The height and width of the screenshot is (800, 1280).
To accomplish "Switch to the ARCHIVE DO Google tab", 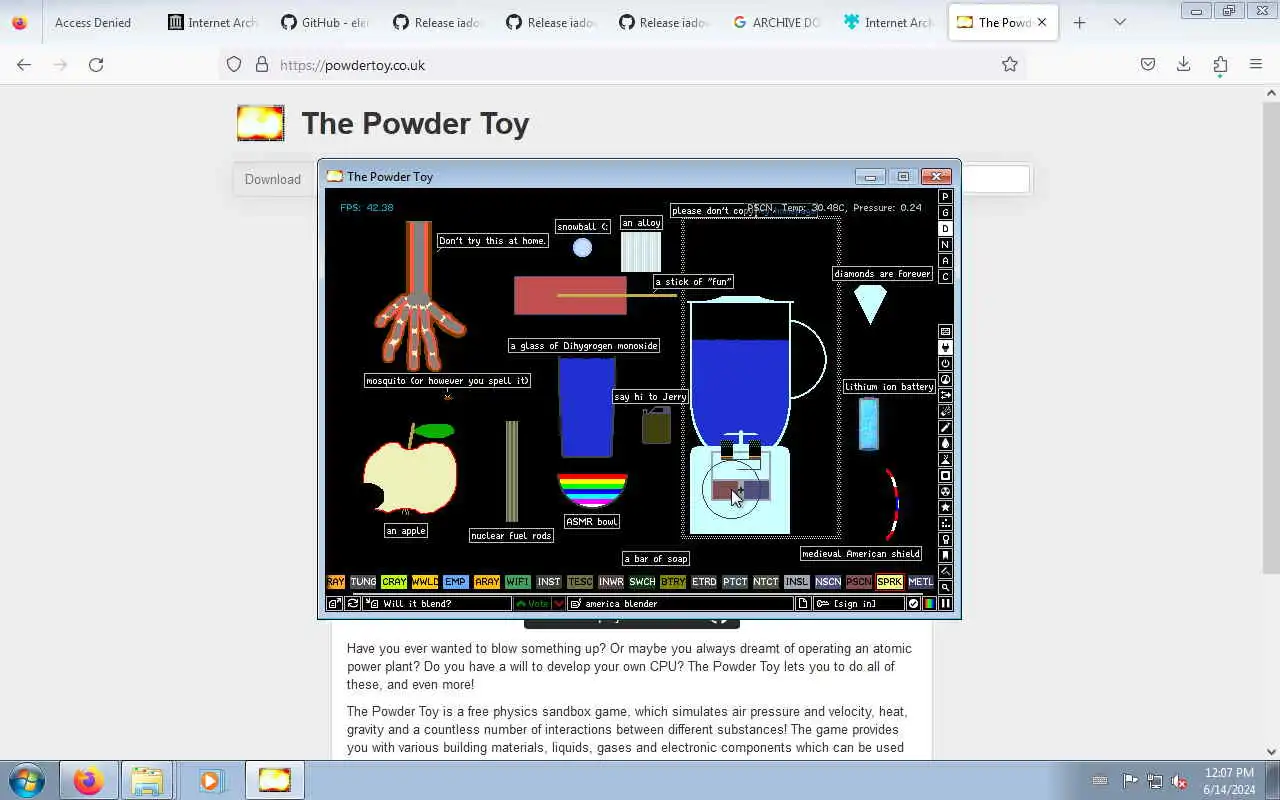I will (777, 22).
